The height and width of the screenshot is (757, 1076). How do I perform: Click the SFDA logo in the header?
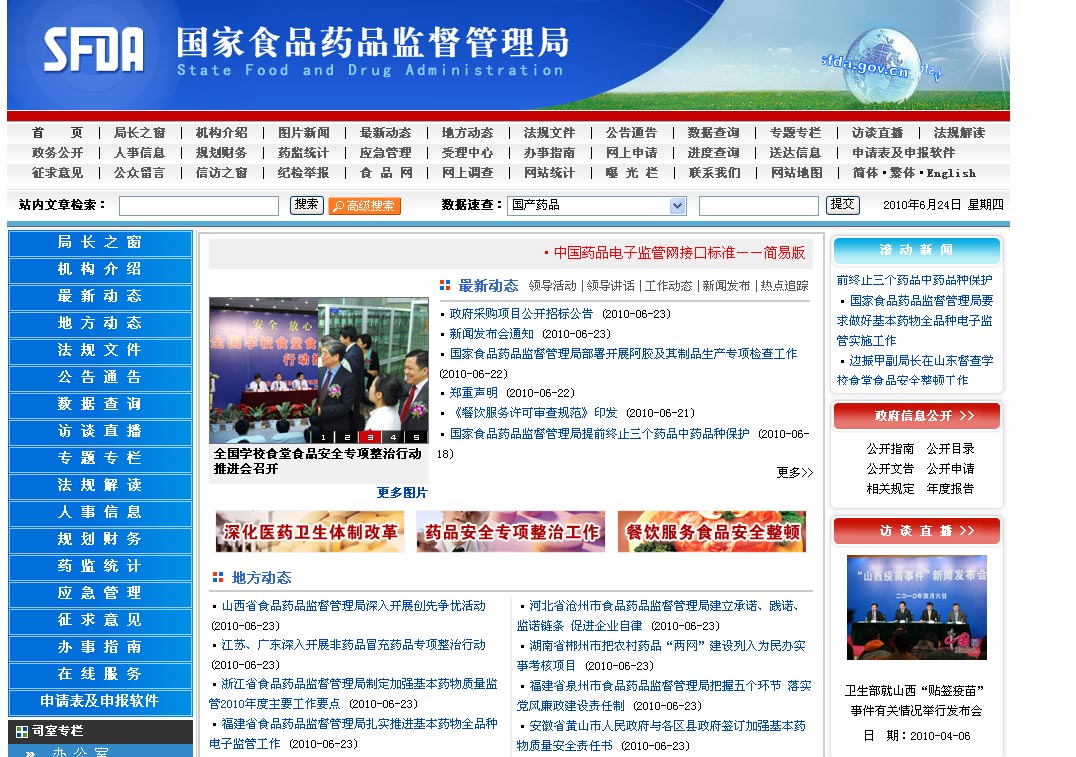pyautogui.click(x=93, y=49)
